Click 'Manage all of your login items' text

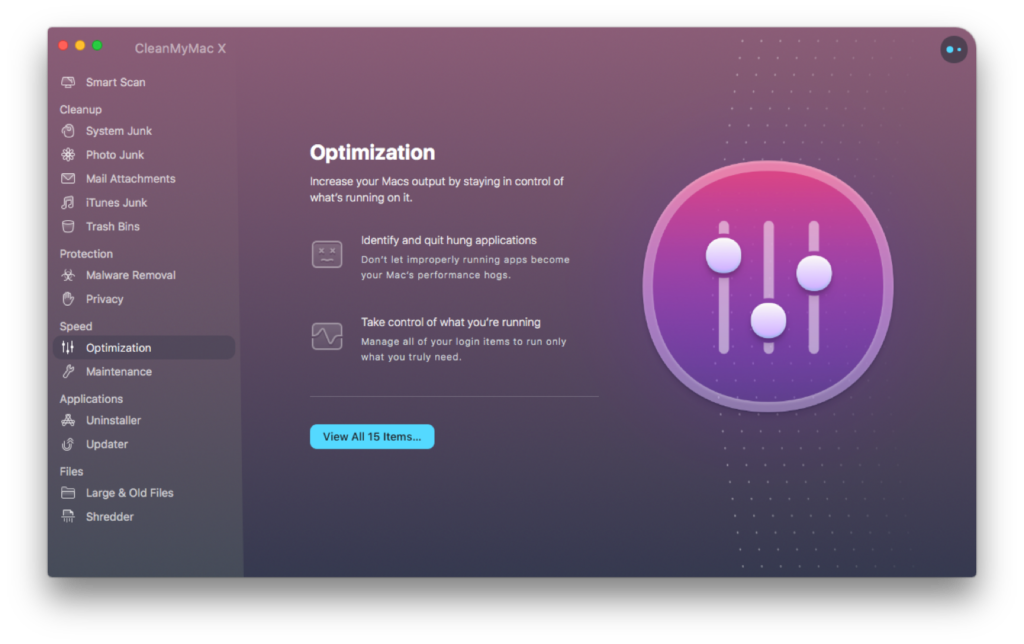point(464,349)
